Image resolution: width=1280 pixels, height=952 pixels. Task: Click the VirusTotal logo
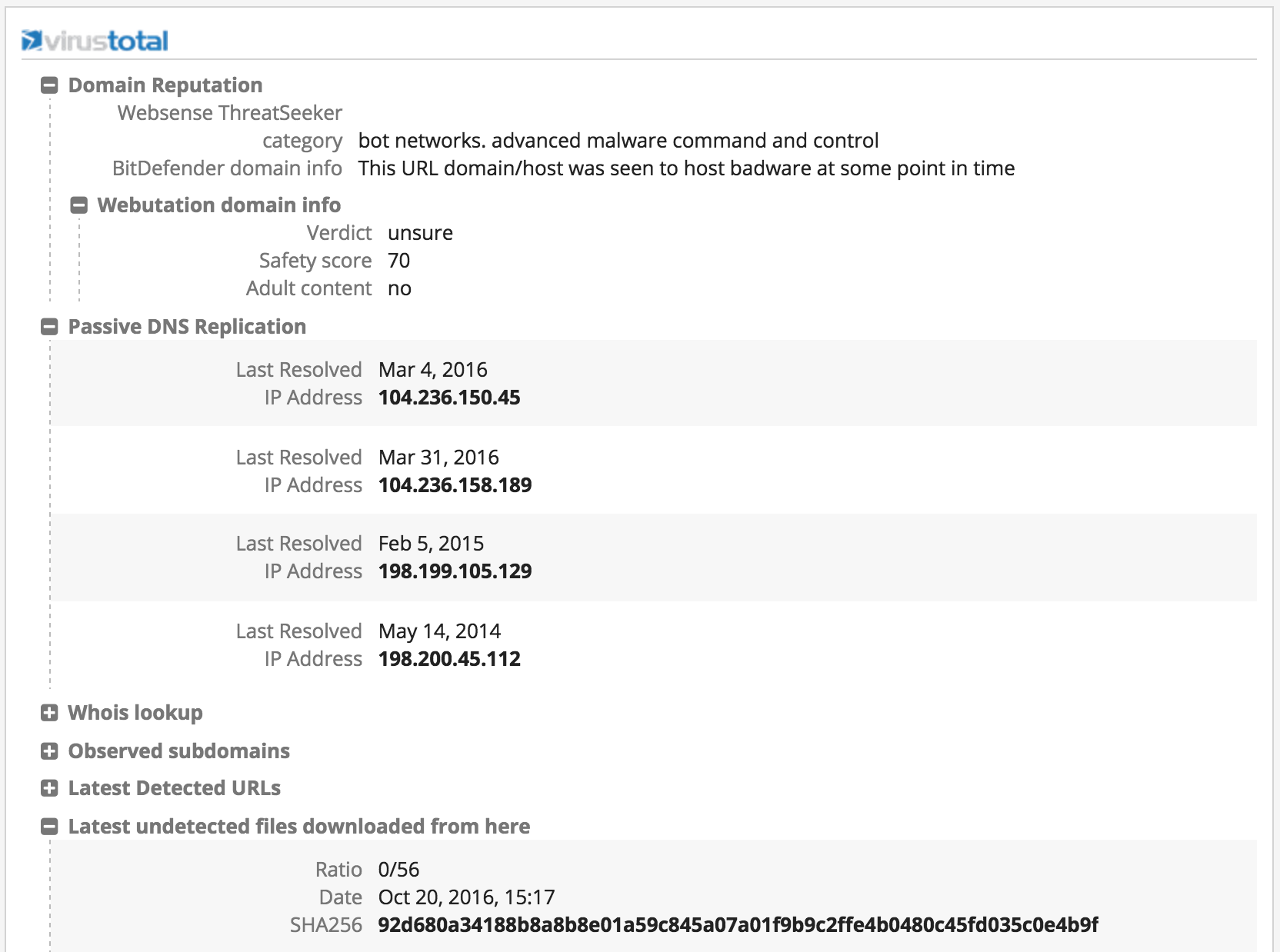(95, 41)
